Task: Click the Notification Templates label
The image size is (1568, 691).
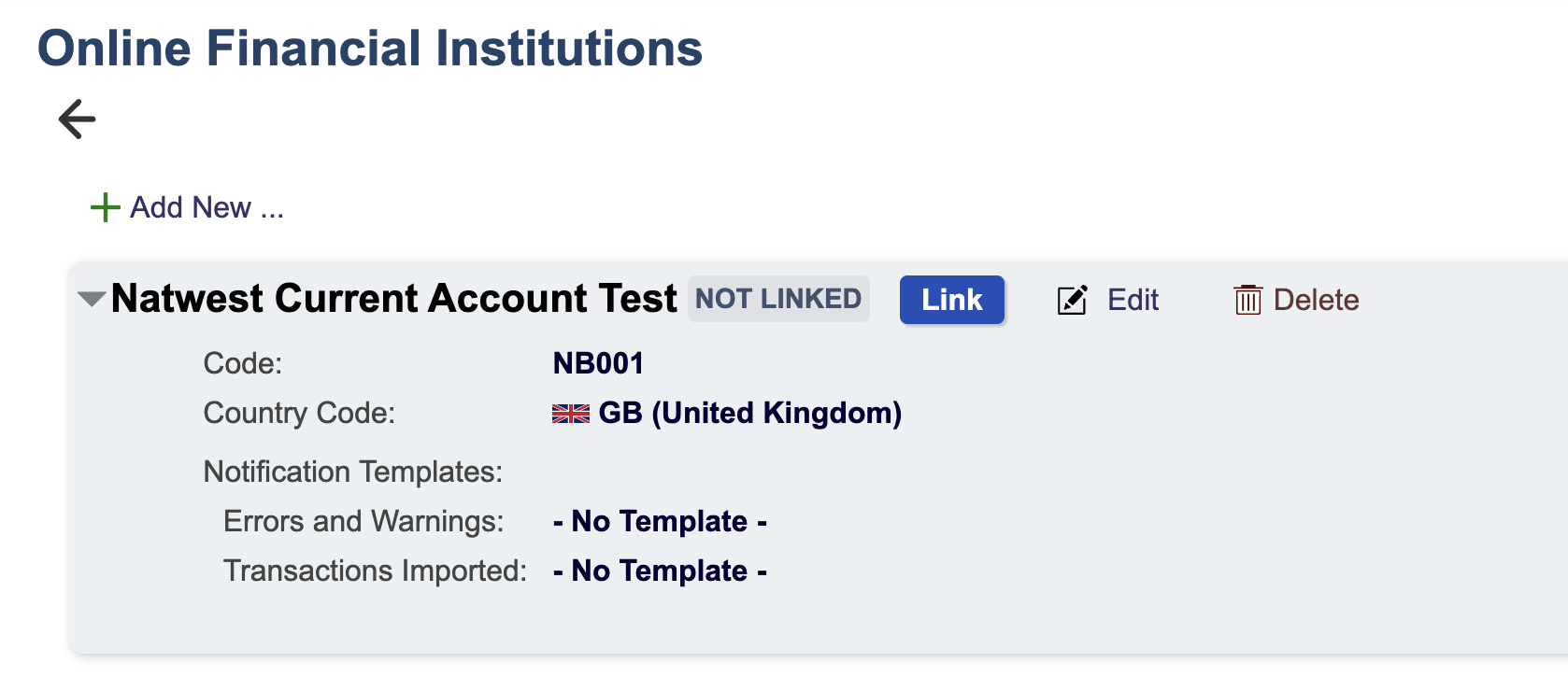Action: pos(352,472)
